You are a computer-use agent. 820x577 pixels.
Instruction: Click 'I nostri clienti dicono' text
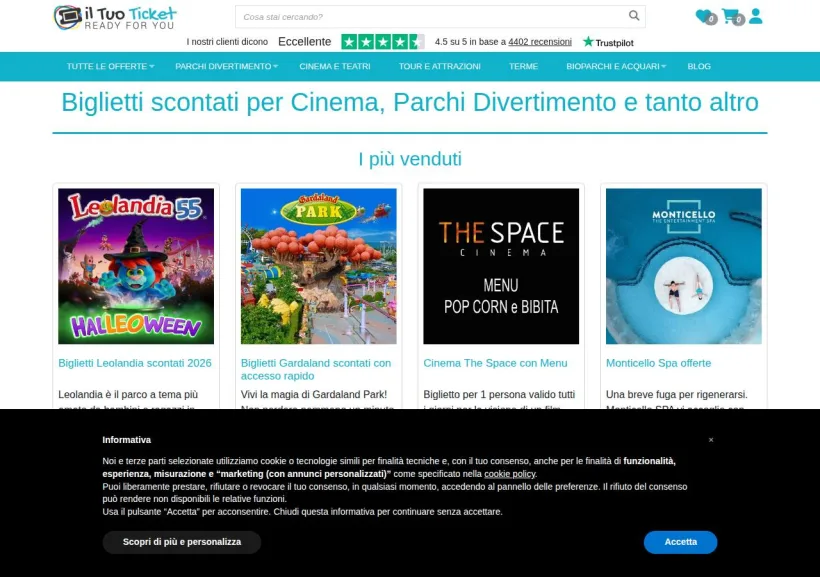point(227,42)
